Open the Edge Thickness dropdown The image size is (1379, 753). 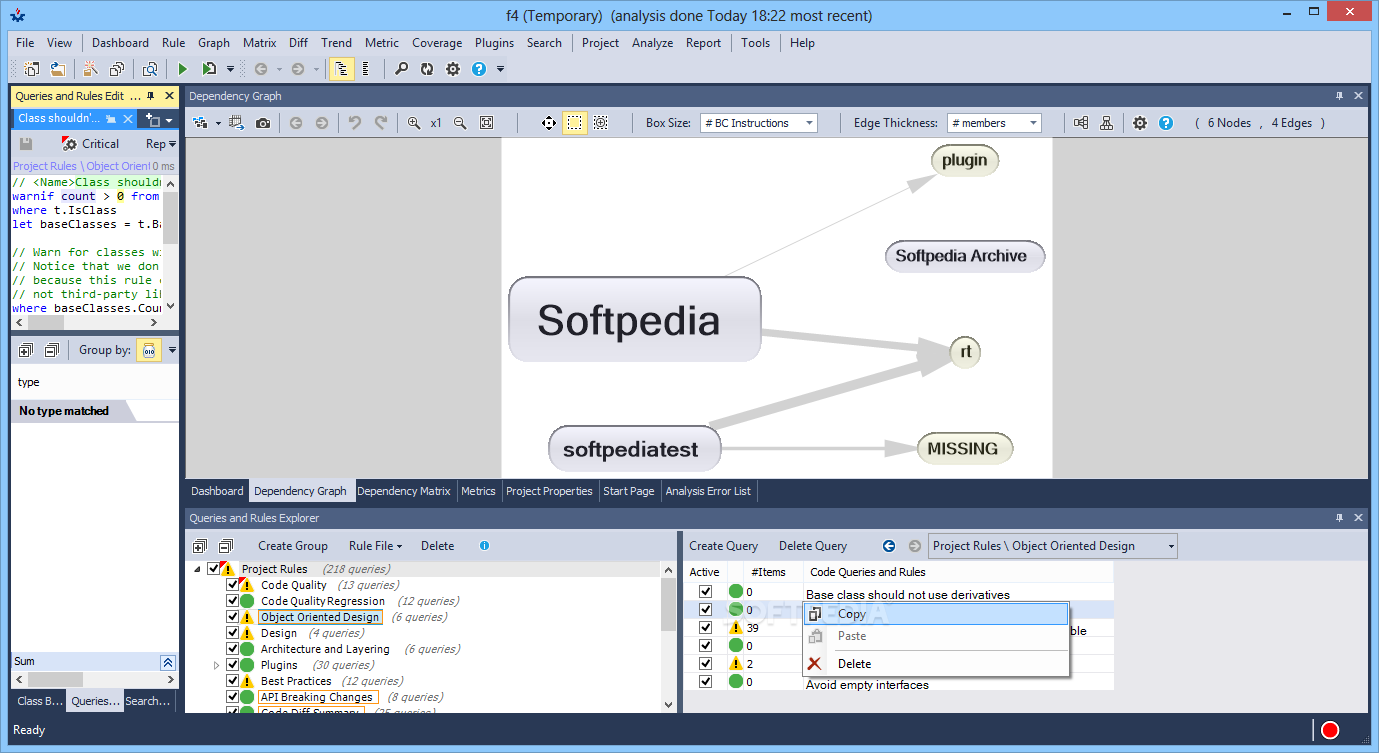click(x=994, y=123)
